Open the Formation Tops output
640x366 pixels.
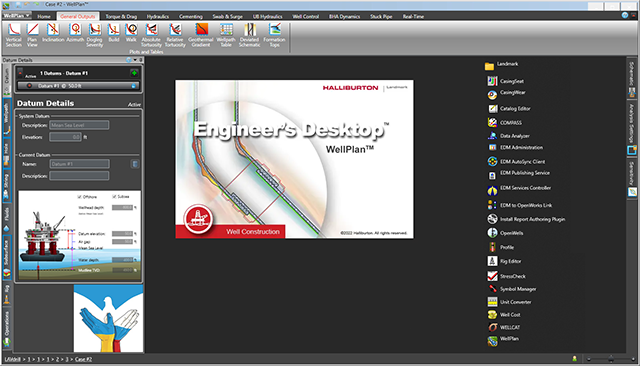click(x=274, y=35)
